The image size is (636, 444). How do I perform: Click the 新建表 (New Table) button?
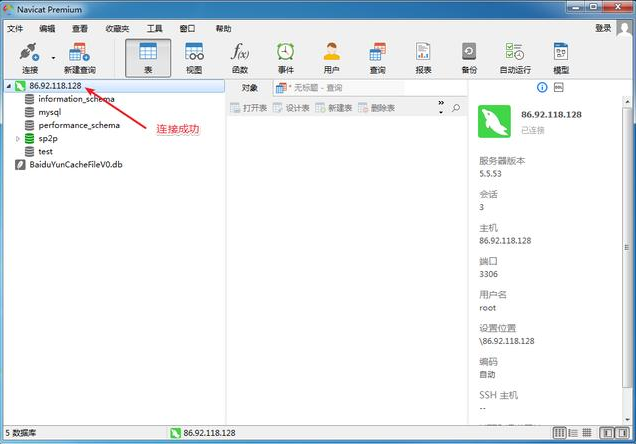click(x=334, y=108)
